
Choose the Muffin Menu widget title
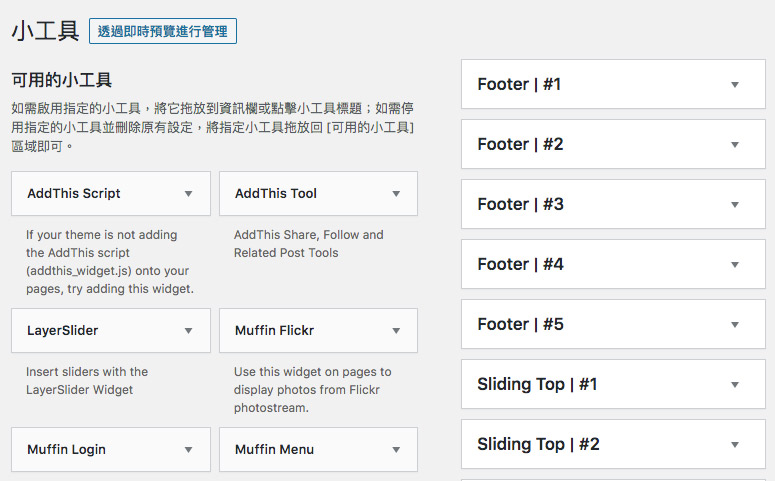coord(274,450)
